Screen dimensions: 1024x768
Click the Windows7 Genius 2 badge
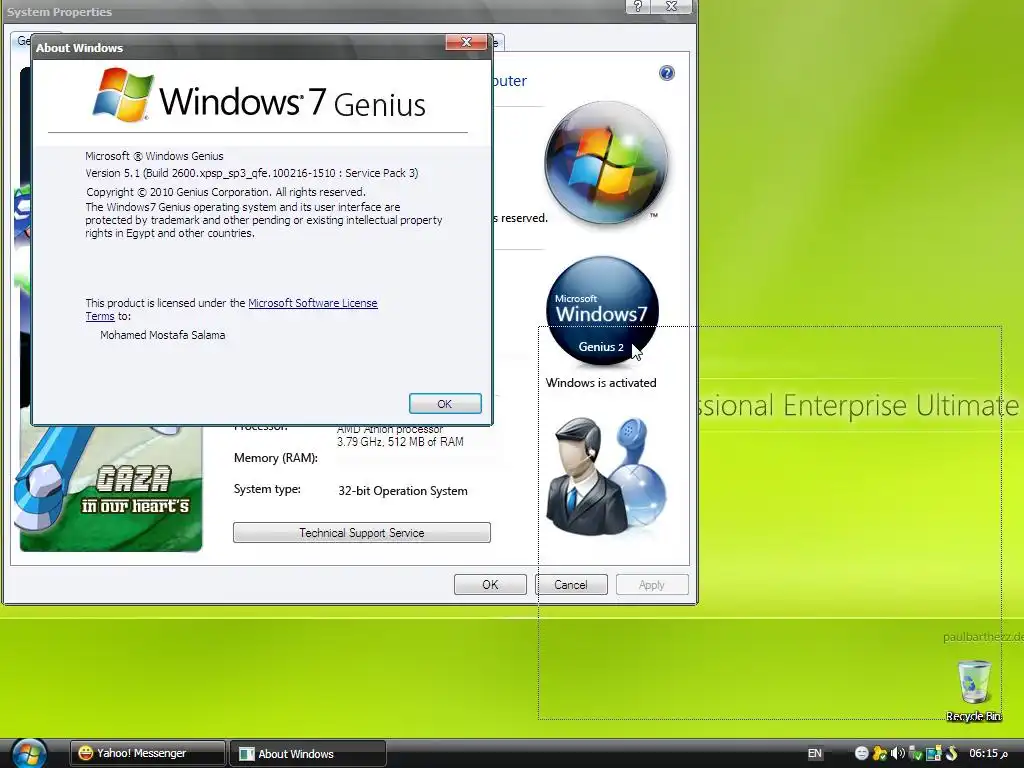click(x=601, y=311)
